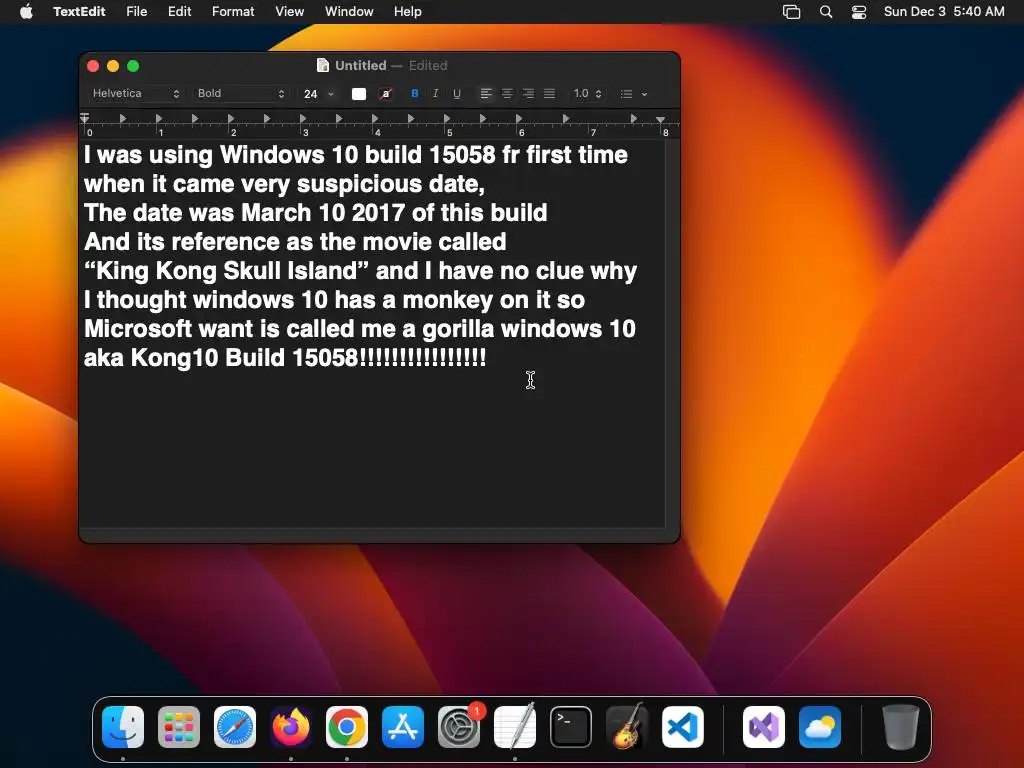Justify the text

coord(550,93)
